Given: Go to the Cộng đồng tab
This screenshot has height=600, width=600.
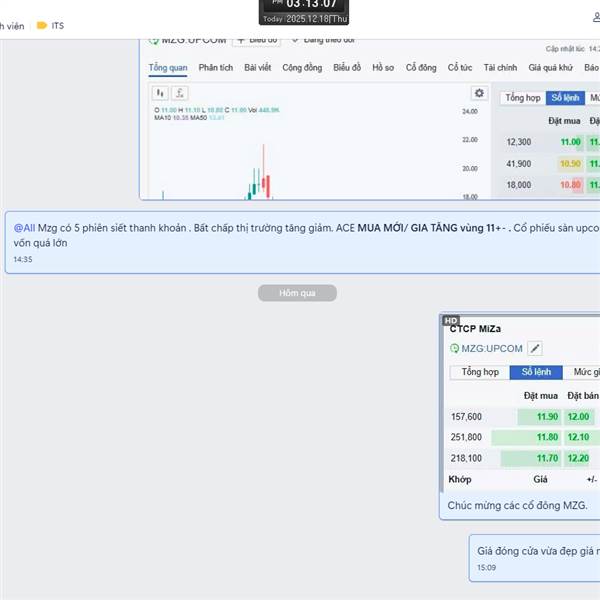Looking at the screenshot, I should tap(302, 68).
